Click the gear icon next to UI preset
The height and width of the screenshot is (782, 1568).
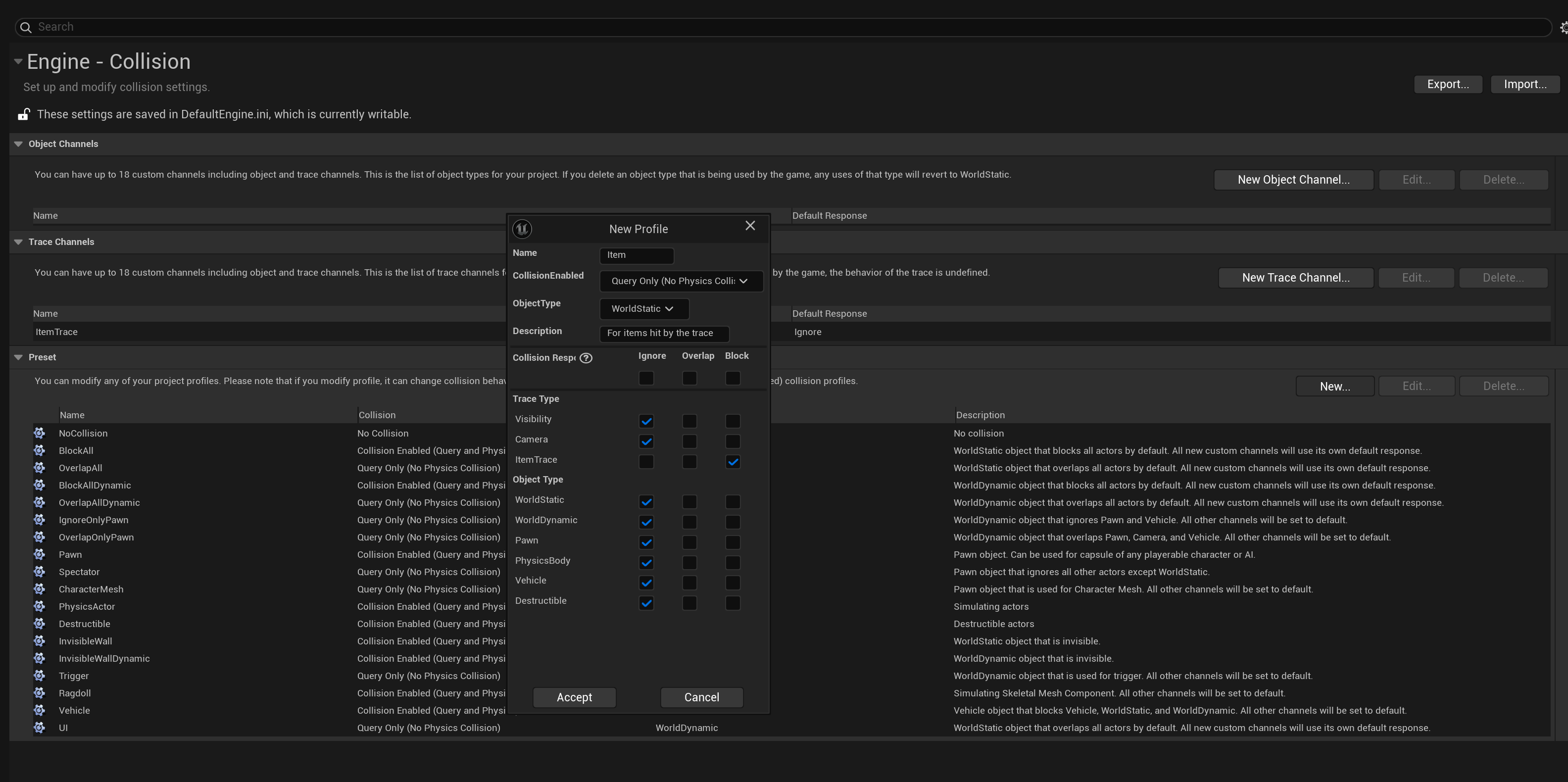pos(40,728)
